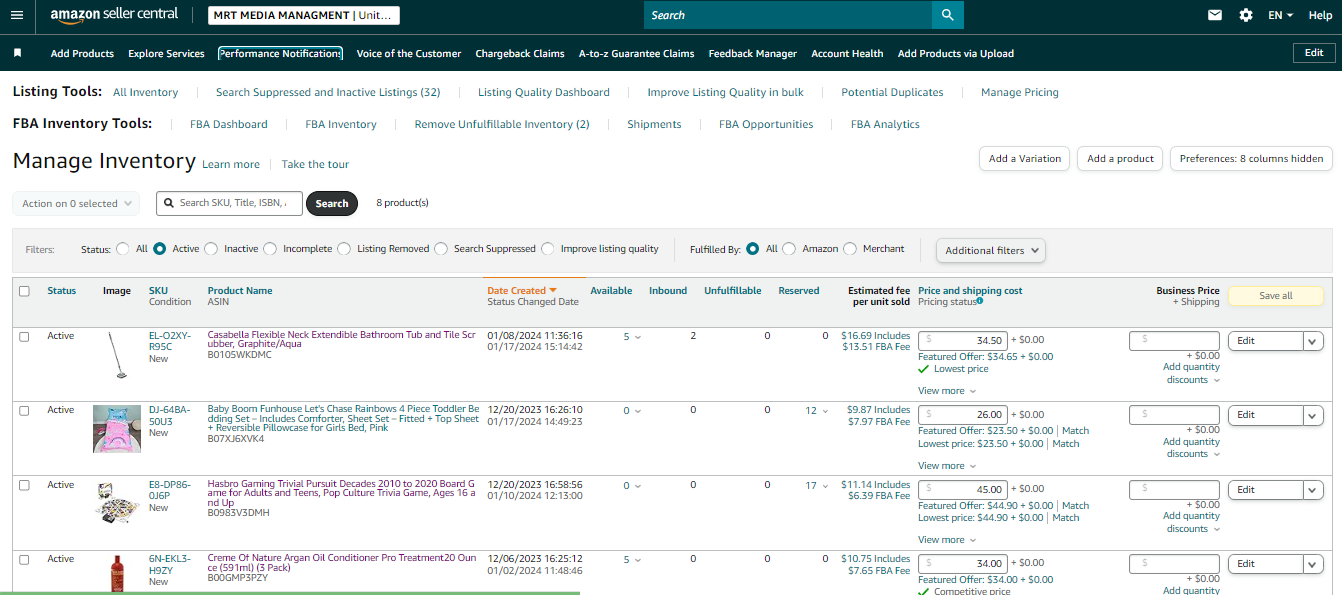This screenshot has height=595, width=1342.
Task: Click the Add a product button
Action: point(1120,158)
